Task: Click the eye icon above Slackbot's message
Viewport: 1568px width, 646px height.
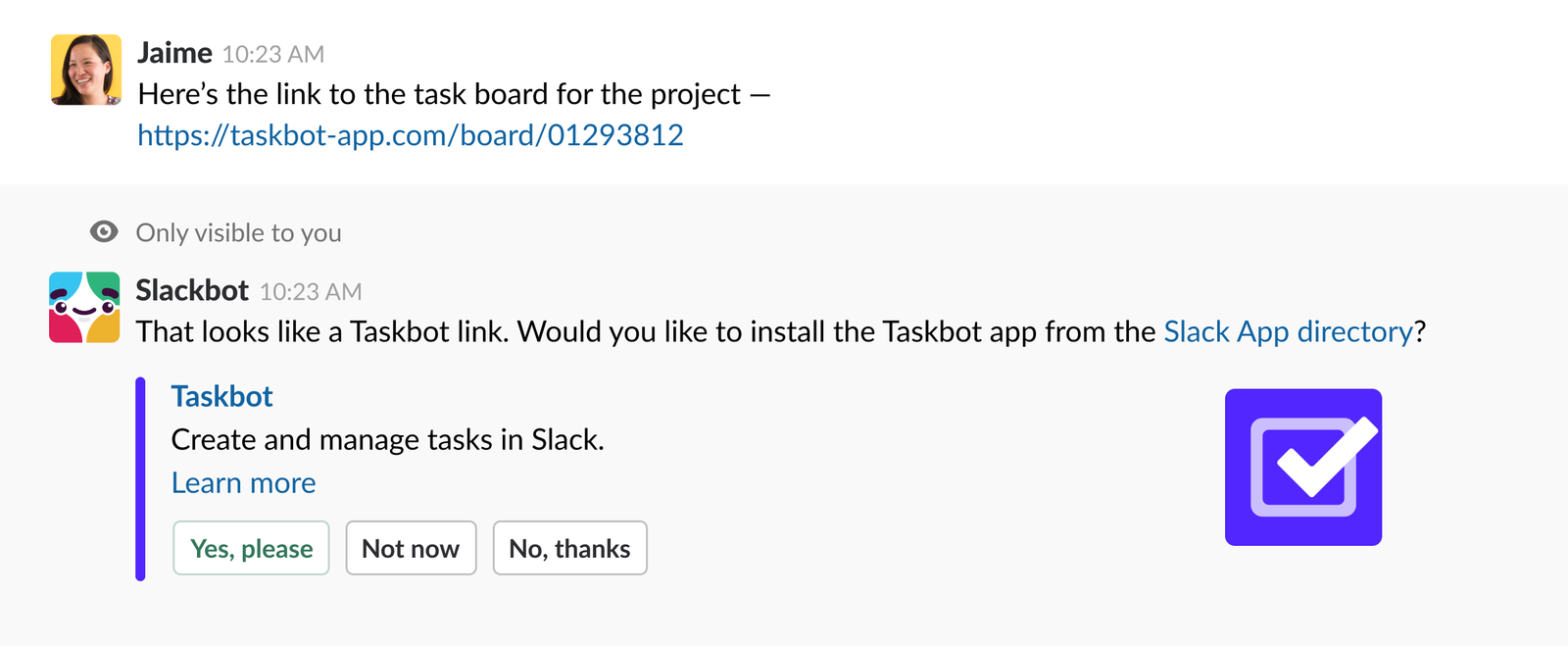Action: click(102, 231)
